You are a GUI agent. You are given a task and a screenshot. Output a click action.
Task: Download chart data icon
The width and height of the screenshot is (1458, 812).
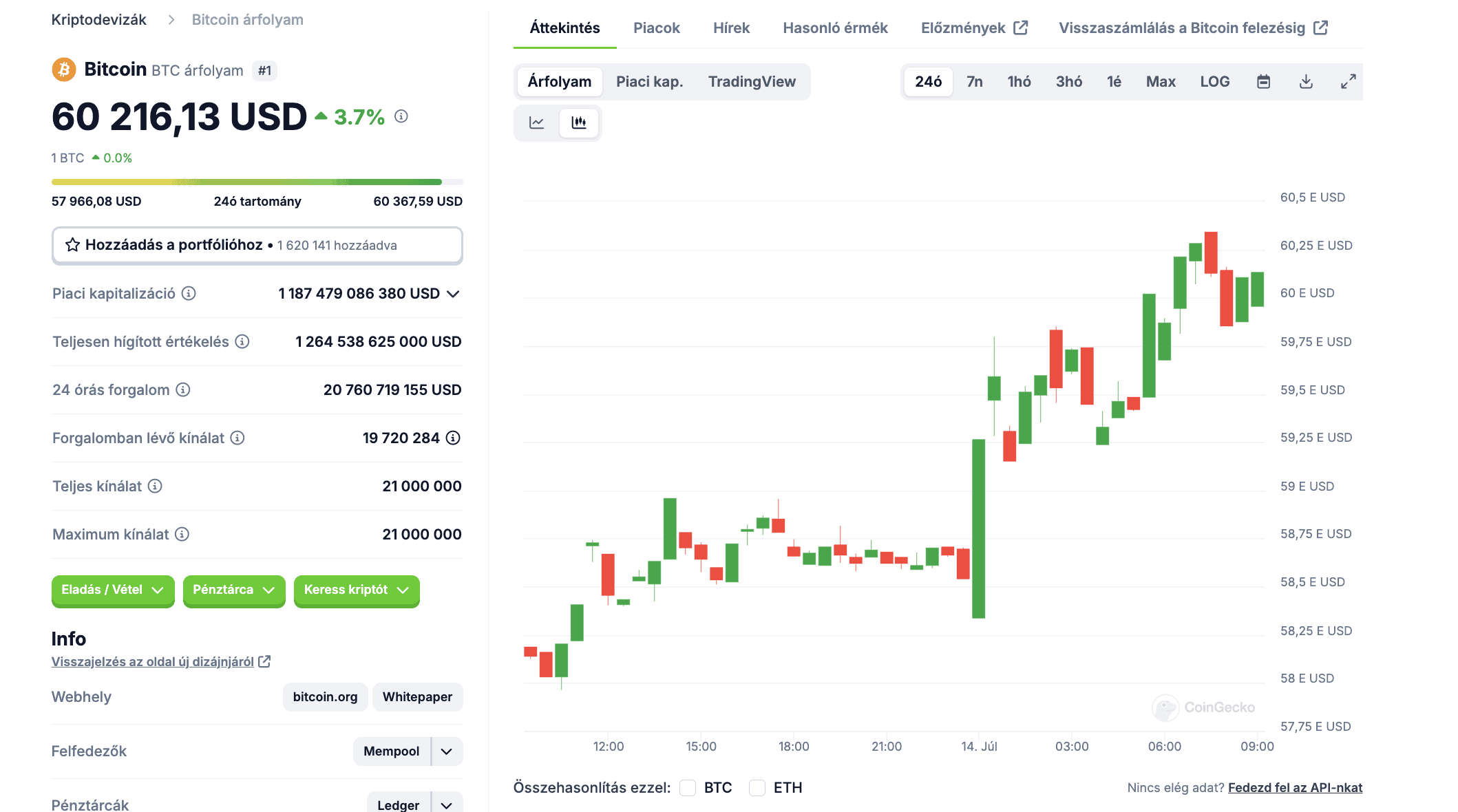(x=1306, y=82)
